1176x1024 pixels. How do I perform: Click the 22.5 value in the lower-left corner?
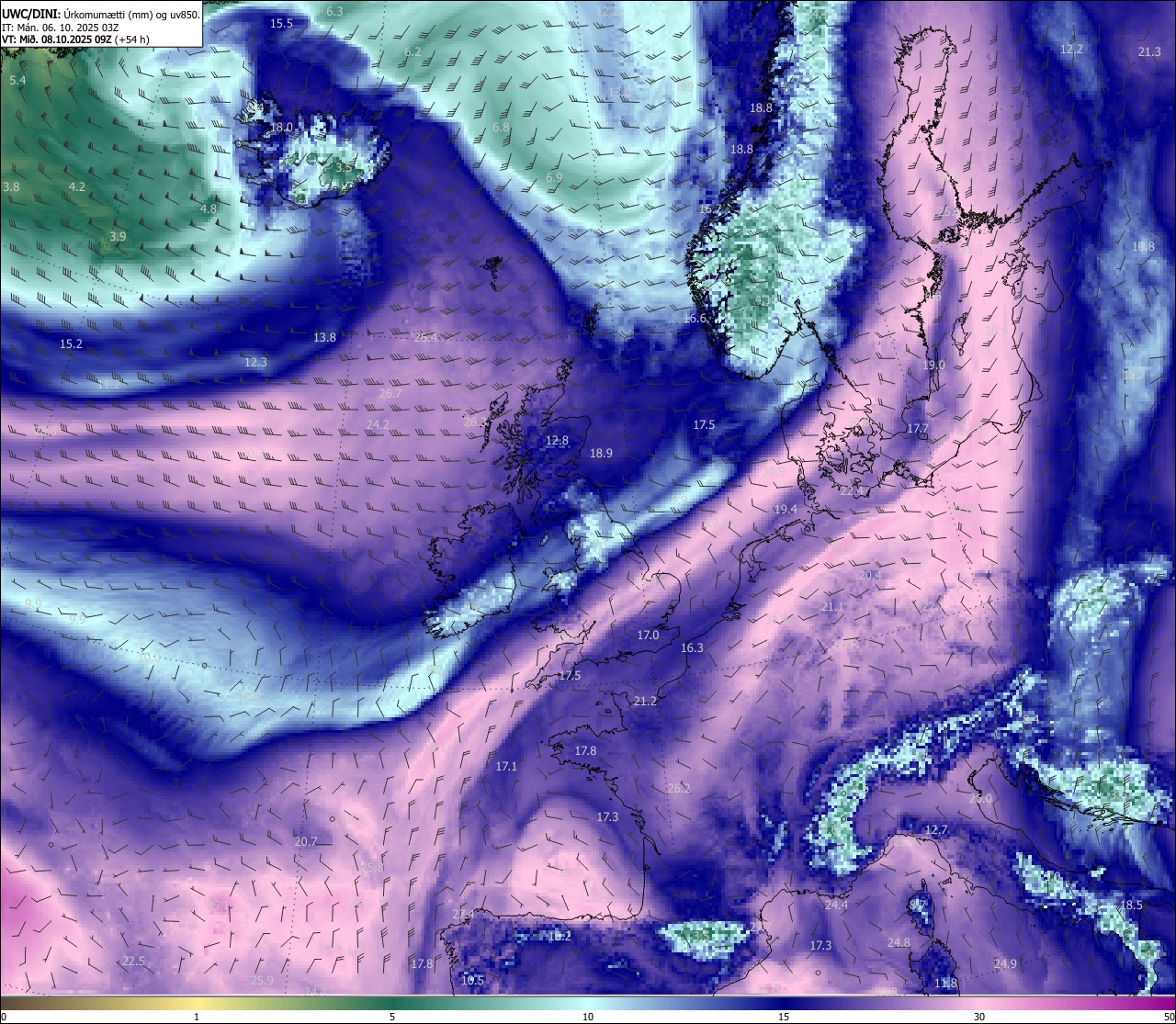click(x=133, y=961)
